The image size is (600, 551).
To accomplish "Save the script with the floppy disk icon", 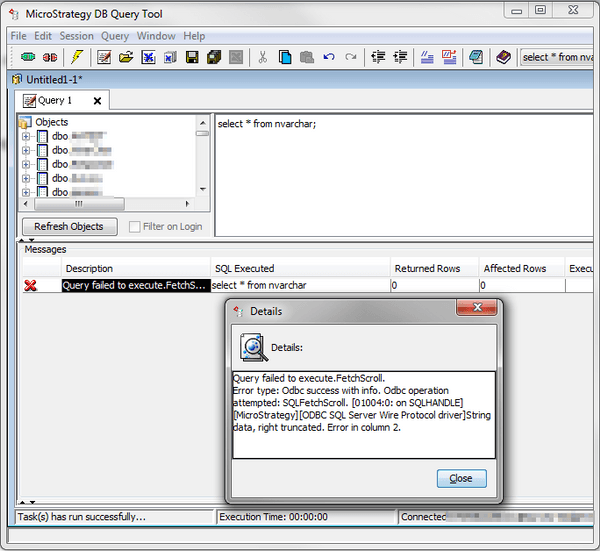I will (x=192, y=57).
